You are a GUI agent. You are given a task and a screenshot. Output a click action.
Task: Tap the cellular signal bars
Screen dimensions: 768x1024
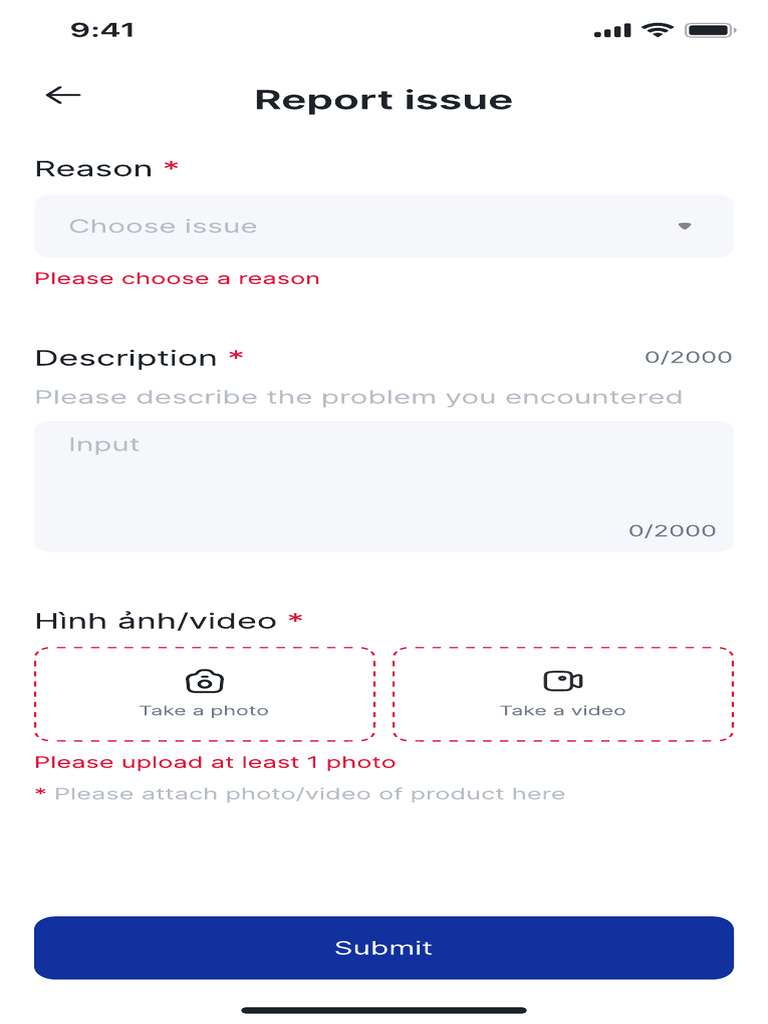pyautogui.click(x=612, y=32)
